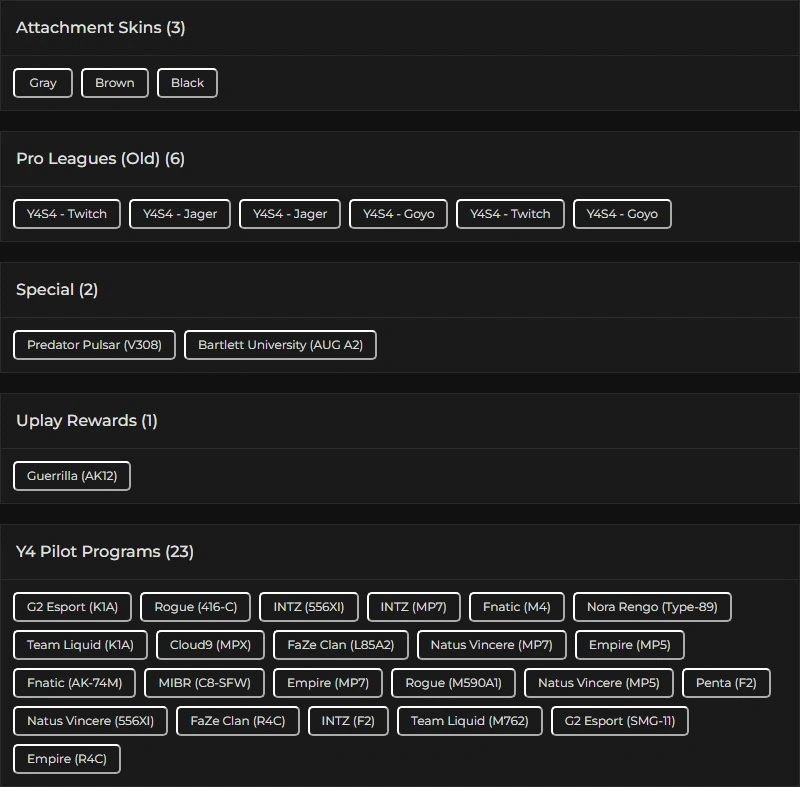The height and width of the screenshot is (787, 800).
Task: Select the Brown attachment skin
Action: [x=115, y=83]
